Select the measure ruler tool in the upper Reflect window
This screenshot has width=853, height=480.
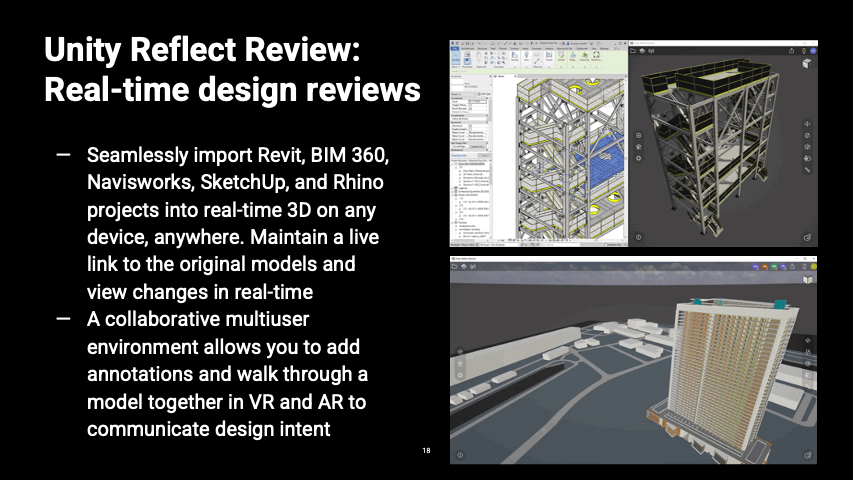(x=807, y=170)
